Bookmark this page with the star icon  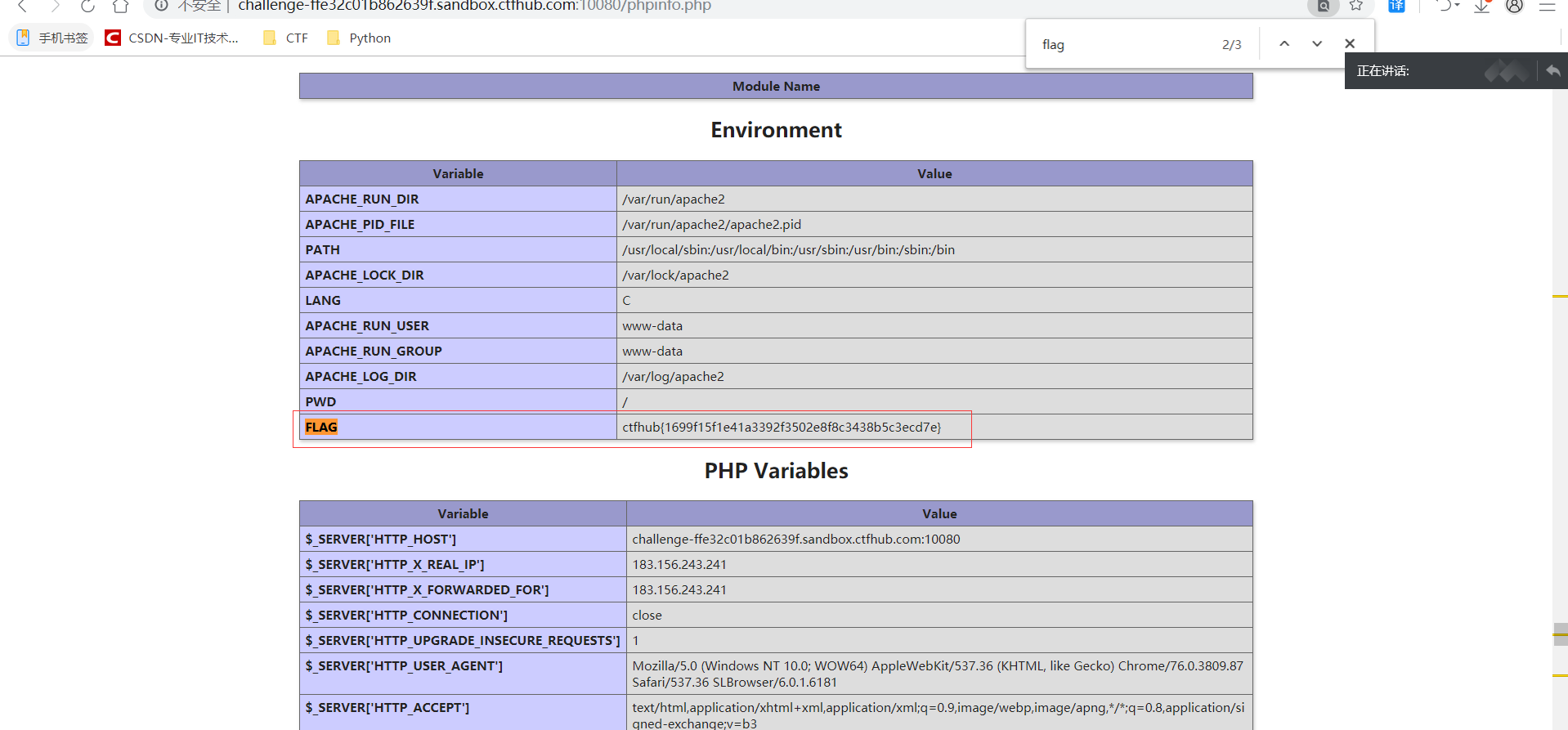(1356, 6)
